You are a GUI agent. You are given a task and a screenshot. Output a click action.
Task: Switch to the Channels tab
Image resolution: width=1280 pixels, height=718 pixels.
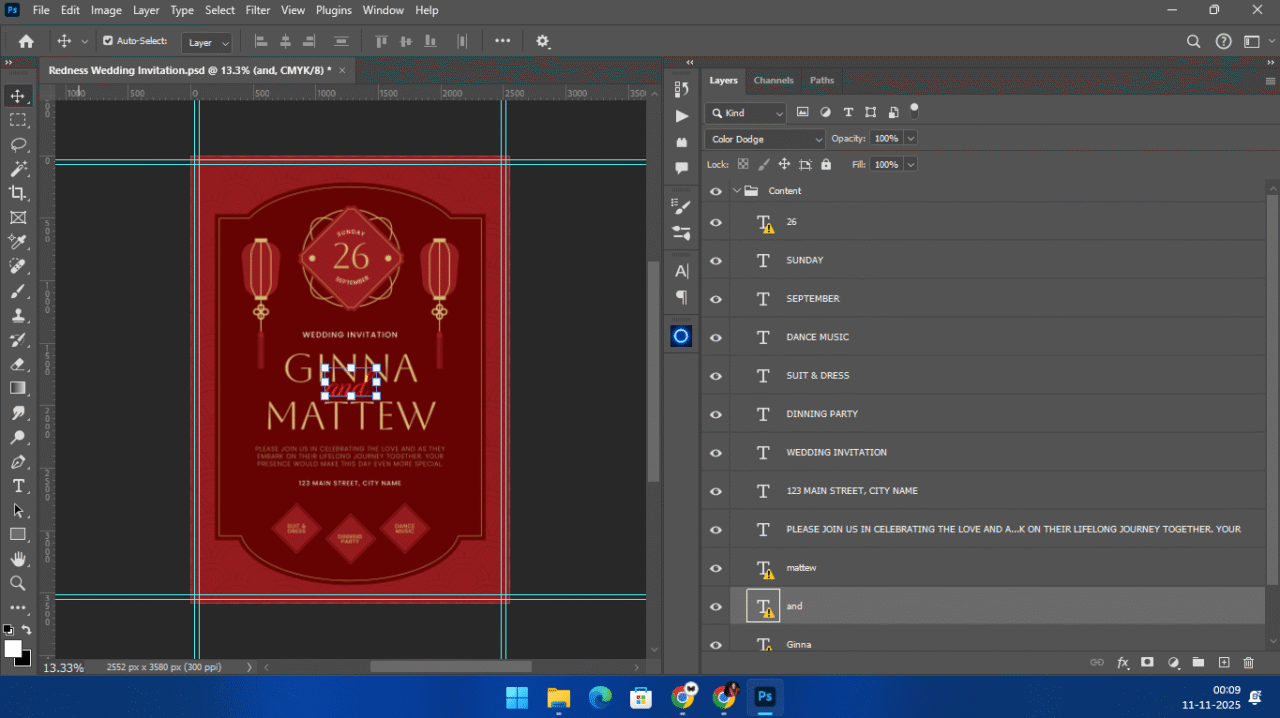[x=773, y=80]
